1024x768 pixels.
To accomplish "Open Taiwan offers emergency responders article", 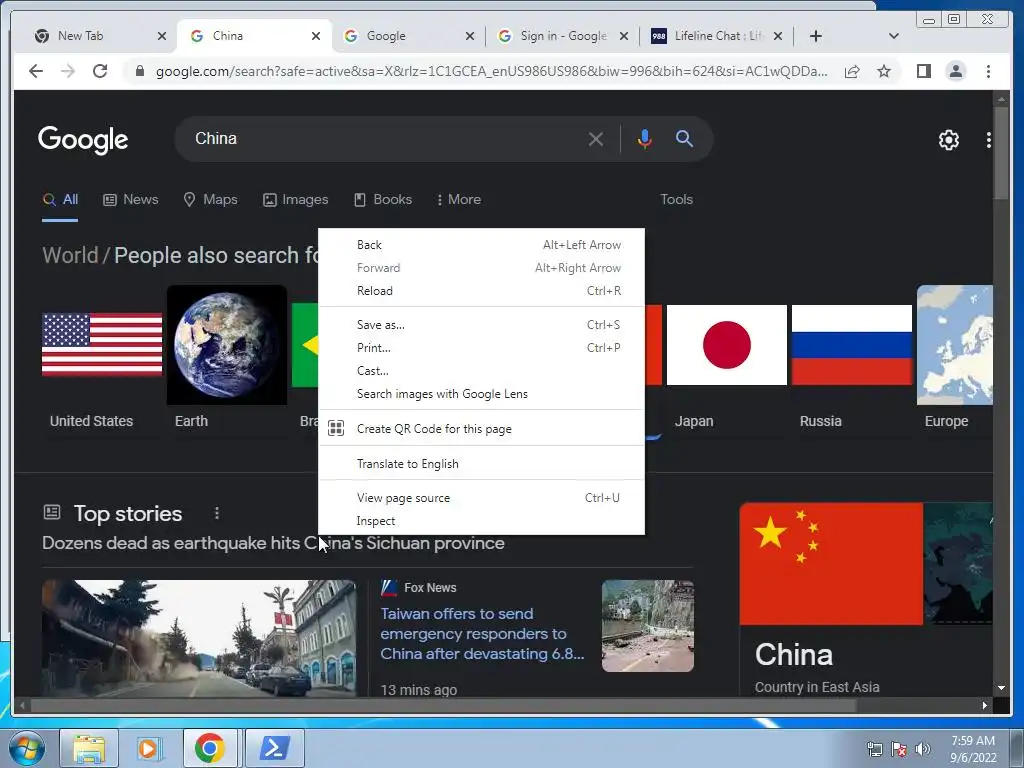I will point(482,633).
